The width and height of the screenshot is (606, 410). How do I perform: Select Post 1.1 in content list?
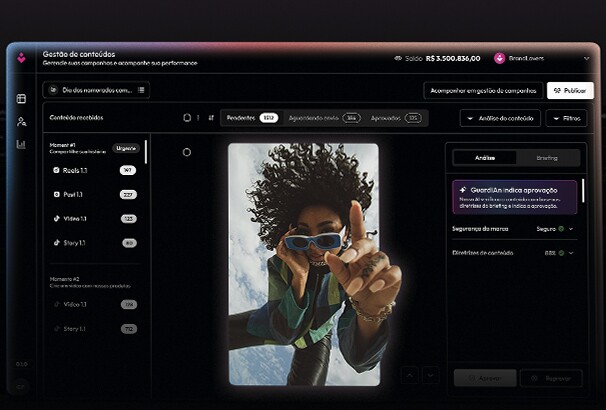(x=94, y=194)
